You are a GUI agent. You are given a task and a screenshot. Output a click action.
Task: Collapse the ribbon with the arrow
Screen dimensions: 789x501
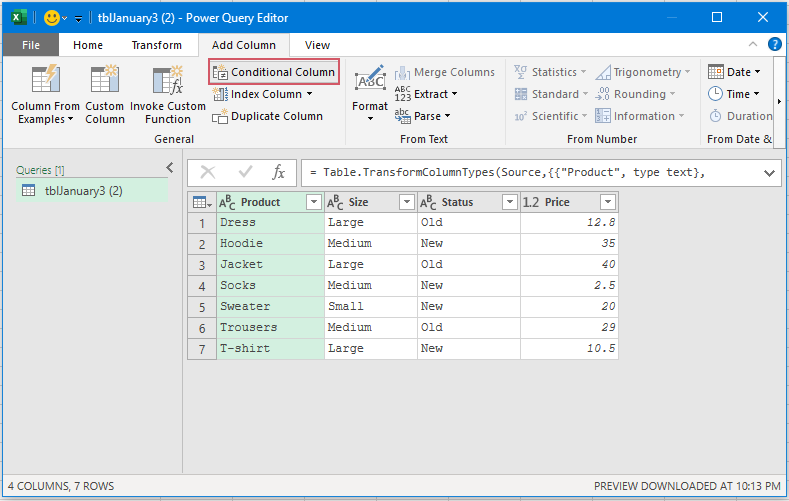(754, 45)
